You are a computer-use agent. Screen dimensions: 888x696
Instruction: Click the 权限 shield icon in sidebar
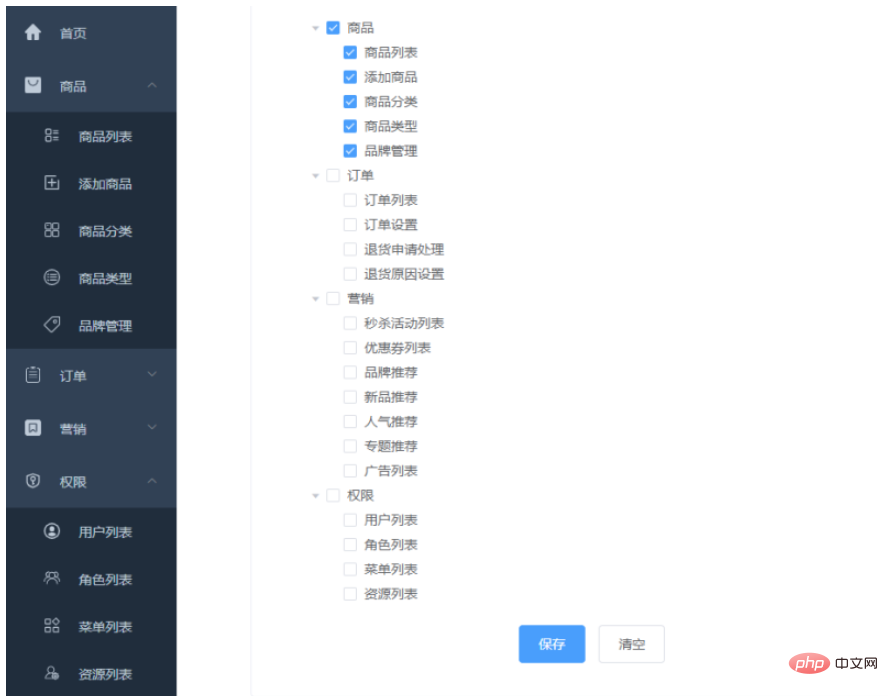(33, 481)
